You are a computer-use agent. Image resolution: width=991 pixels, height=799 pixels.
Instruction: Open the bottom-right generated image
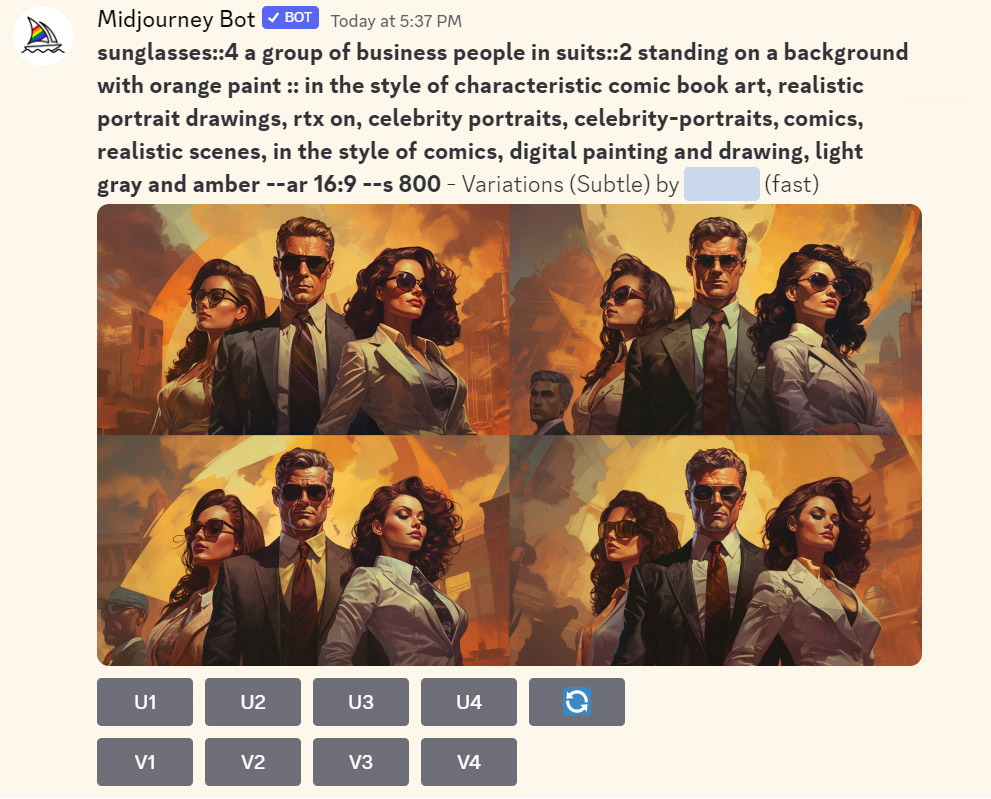coord(715,550)
